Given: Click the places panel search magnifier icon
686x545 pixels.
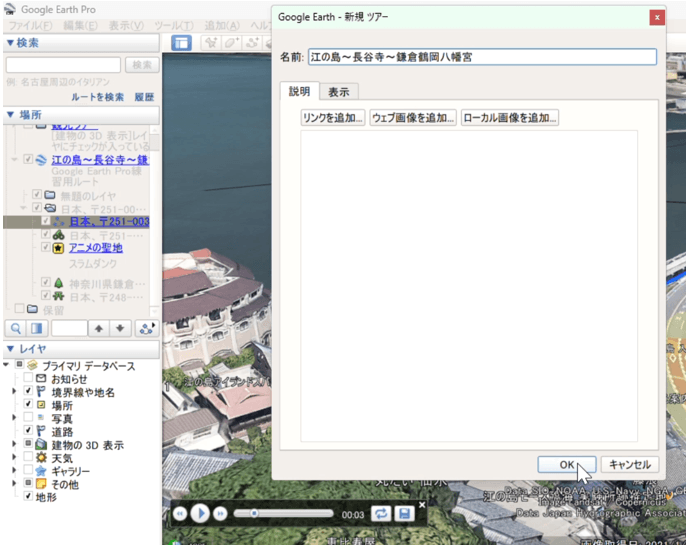Looking at the screenshot, I should click(15, 328).
